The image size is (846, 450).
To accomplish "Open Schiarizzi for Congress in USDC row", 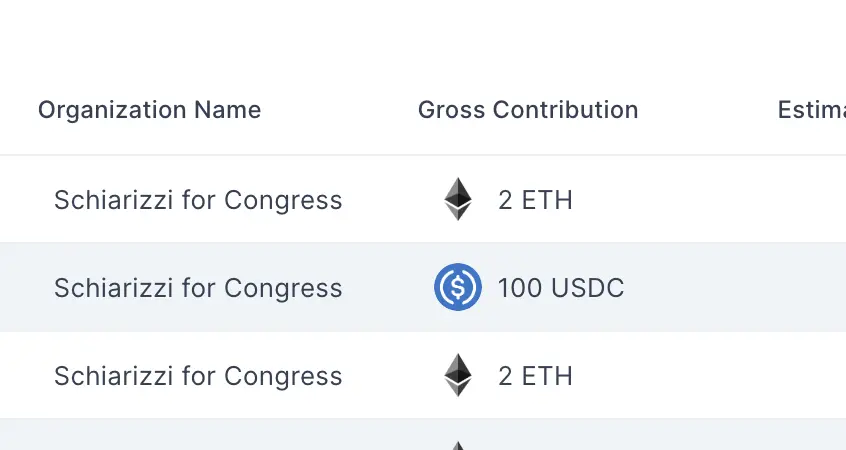I will [x=198, y=288].
